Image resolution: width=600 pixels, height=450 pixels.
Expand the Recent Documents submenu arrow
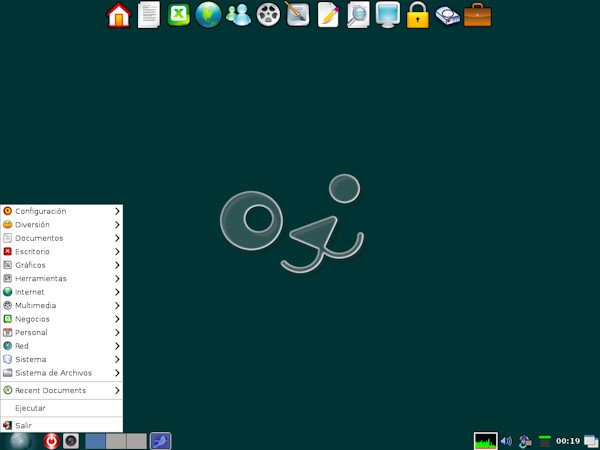point(117,390)
